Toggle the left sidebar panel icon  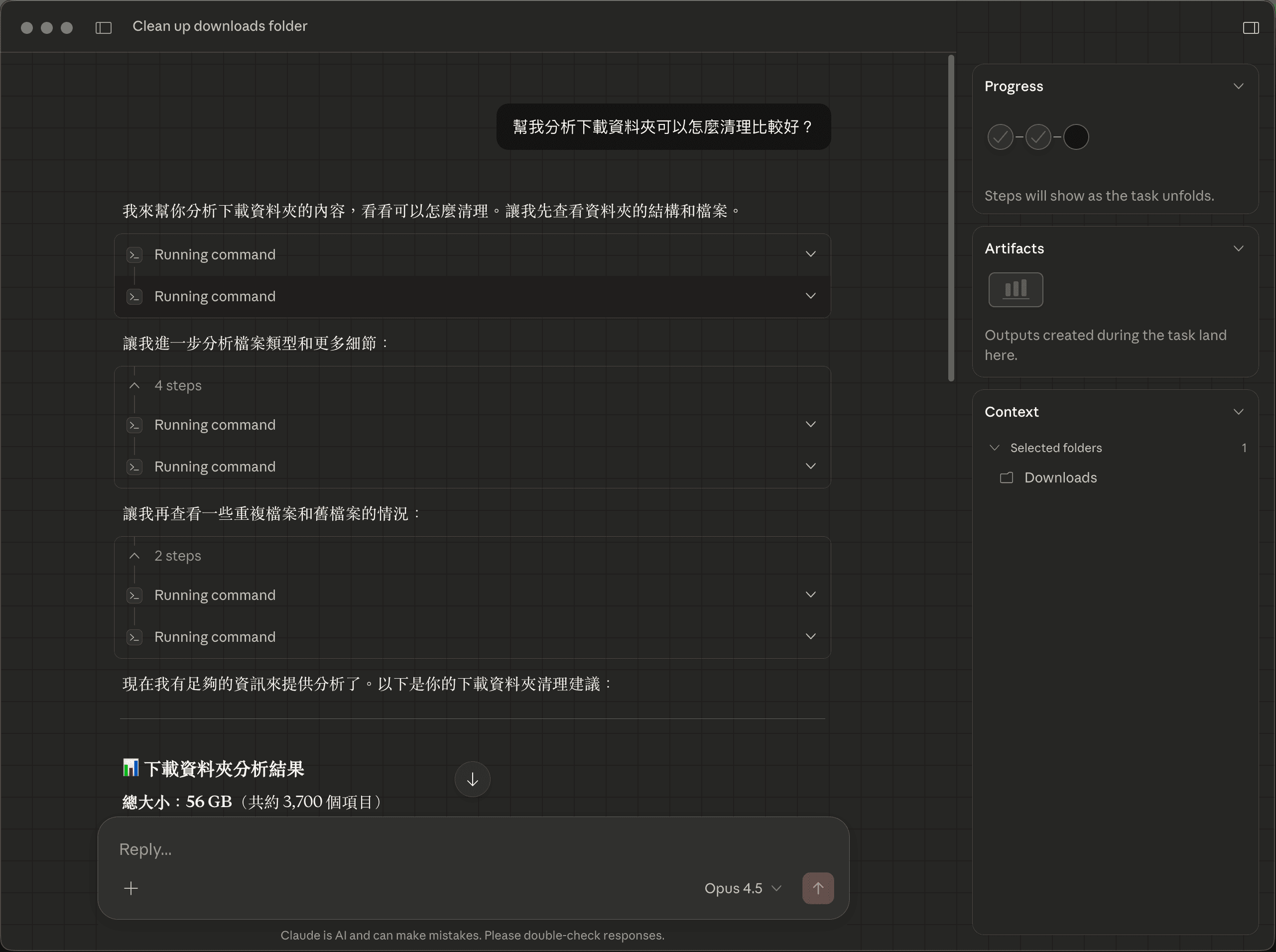click(103, 28)
